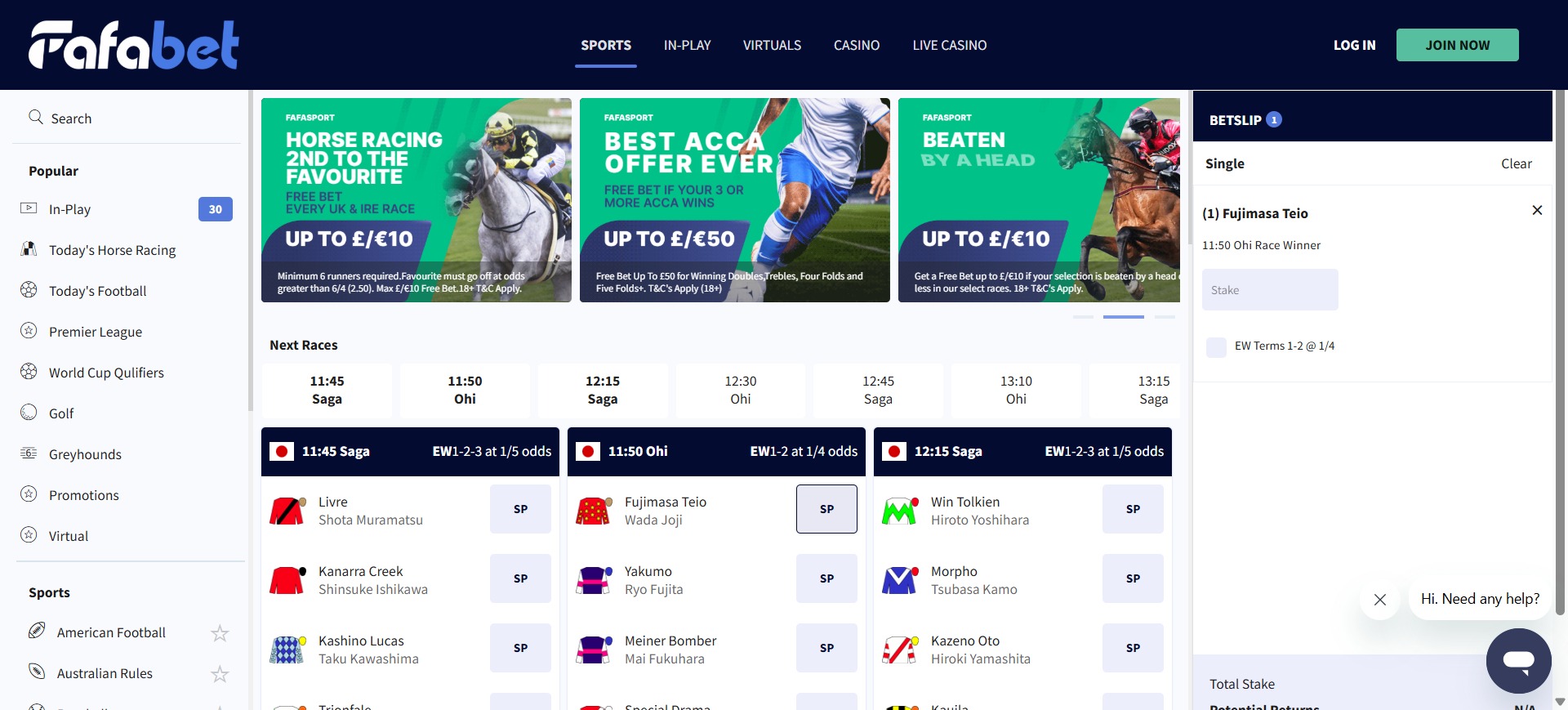1568x710 pixels.
Task: Clear the betslip selections
Action: coord(1516,164)
